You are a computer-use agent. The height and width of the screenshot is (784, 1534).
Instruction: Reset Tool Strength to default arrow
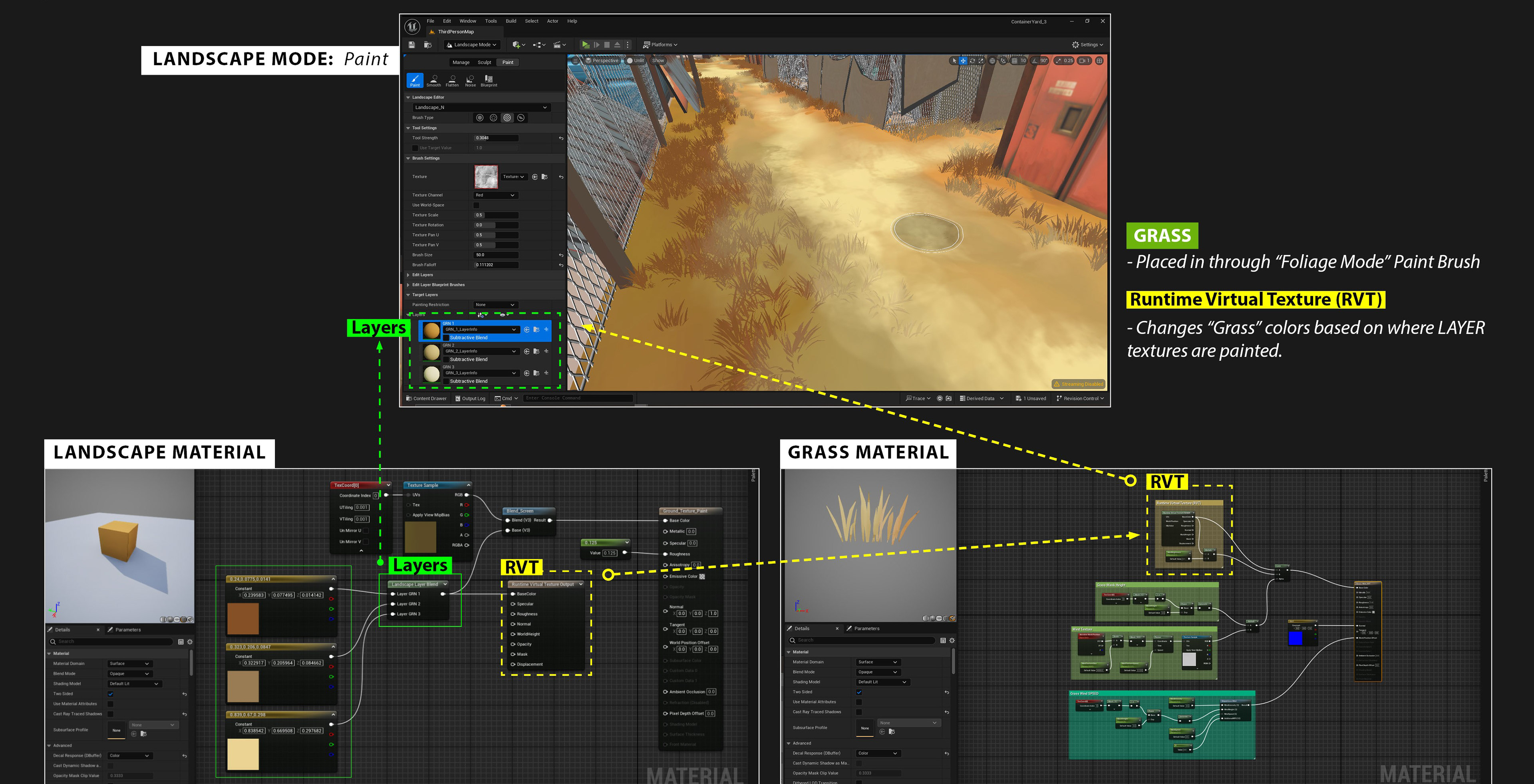561,138
